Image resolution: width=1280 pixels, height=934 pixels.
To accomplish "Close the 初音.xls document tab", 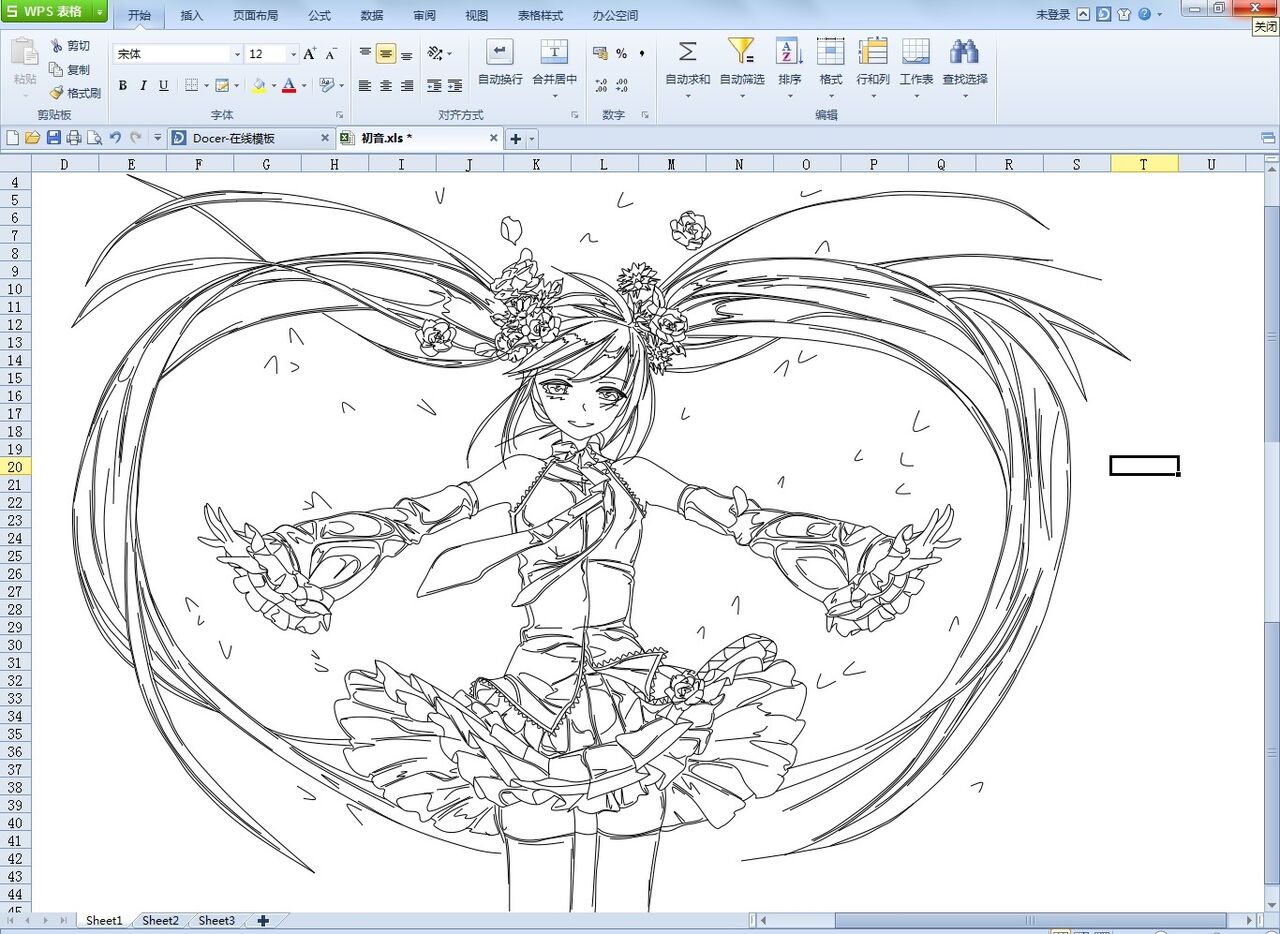I will point(494,138).
